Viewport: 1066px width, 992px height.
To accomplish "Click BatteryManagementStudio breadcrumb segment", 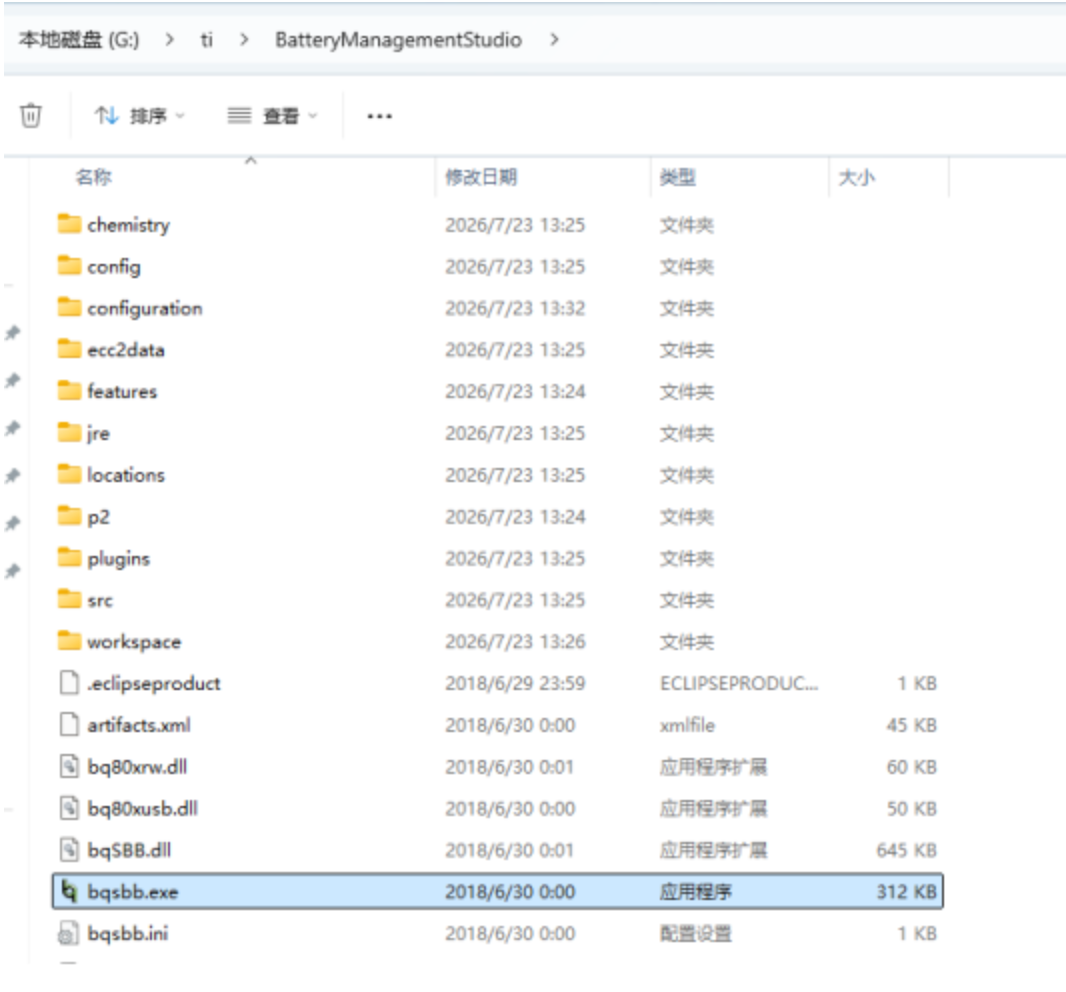I will [398, 40].
